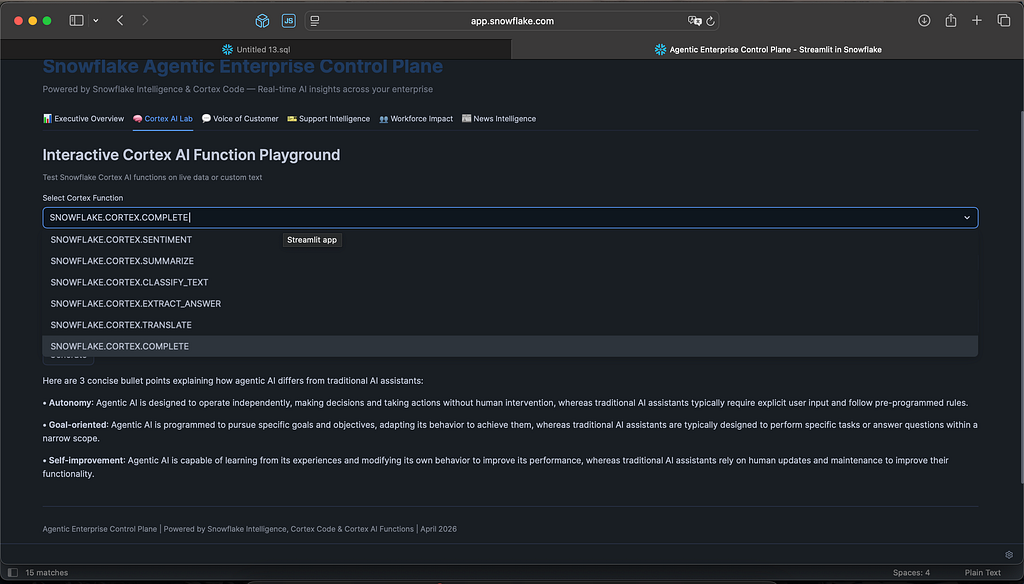Click the Autonomy bullet text
This screenshot has height=584, width=1024.
point(505,403)
